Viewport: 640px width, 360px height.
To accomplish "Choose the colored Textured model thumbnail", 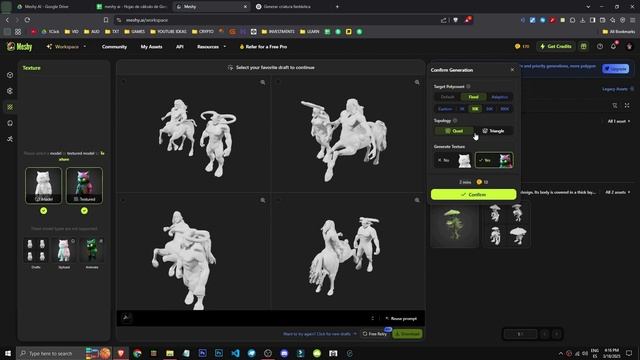I will tap(84, 185).
